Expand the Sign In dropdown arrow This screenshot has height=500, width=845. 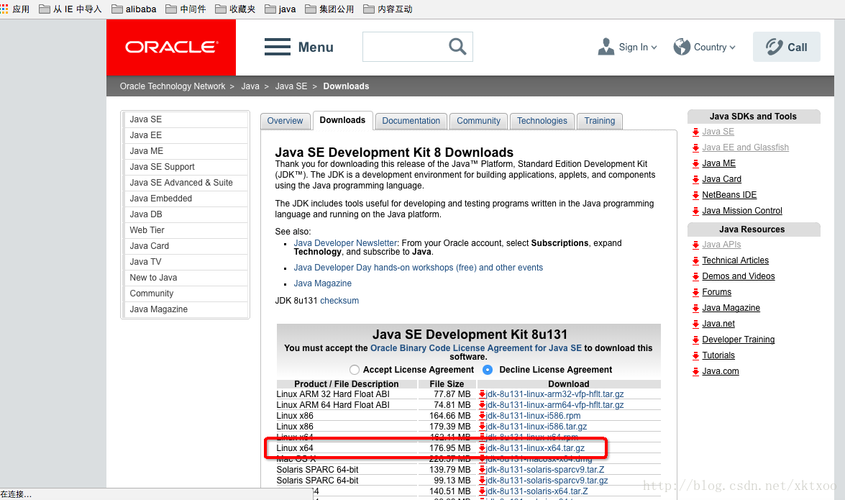coord(654,47)
